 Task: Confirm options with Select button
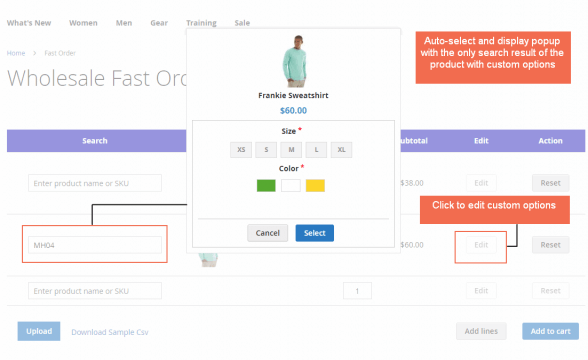click(315, 233)
